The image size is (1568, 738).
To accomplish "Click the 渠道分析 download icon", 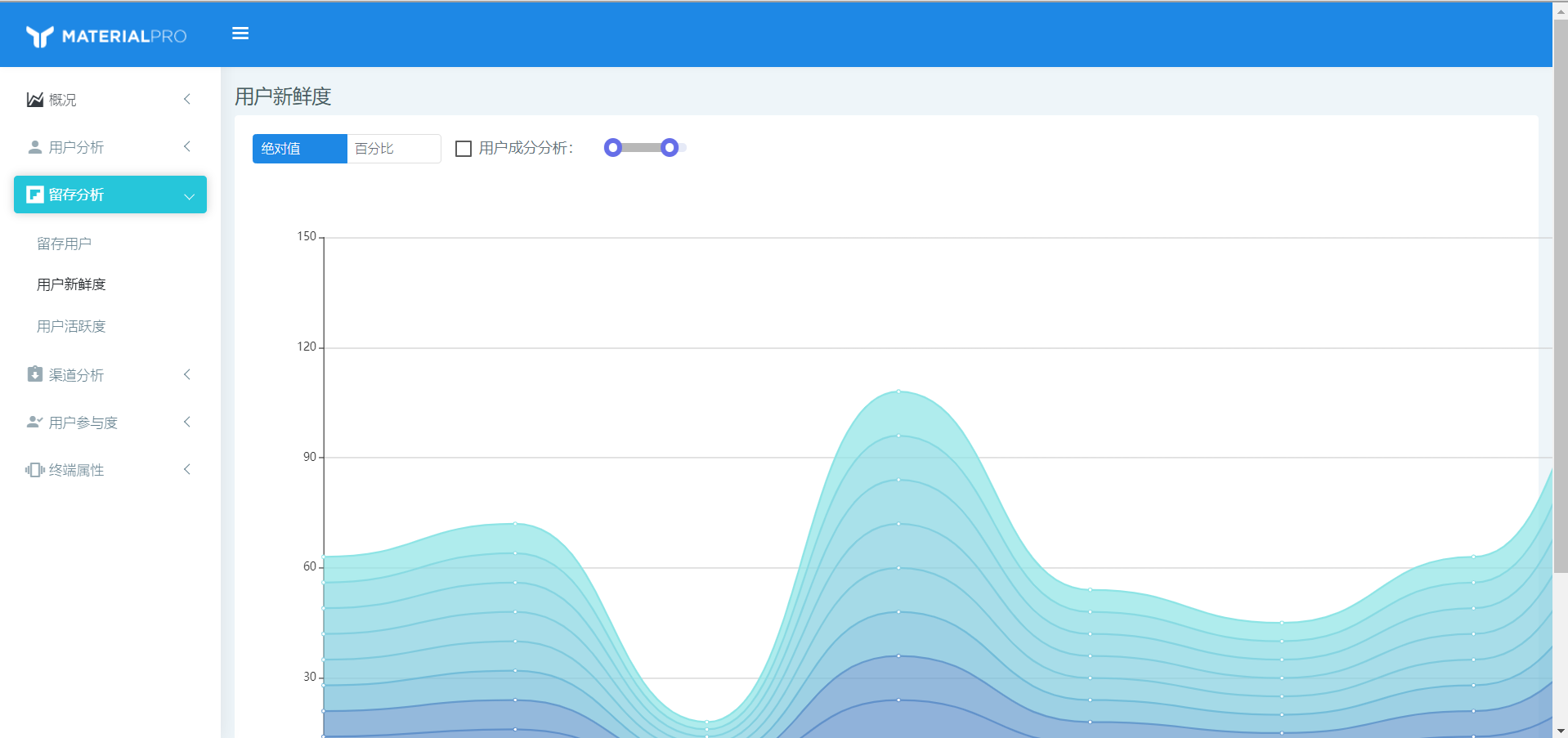I will [x=35, y=374].
